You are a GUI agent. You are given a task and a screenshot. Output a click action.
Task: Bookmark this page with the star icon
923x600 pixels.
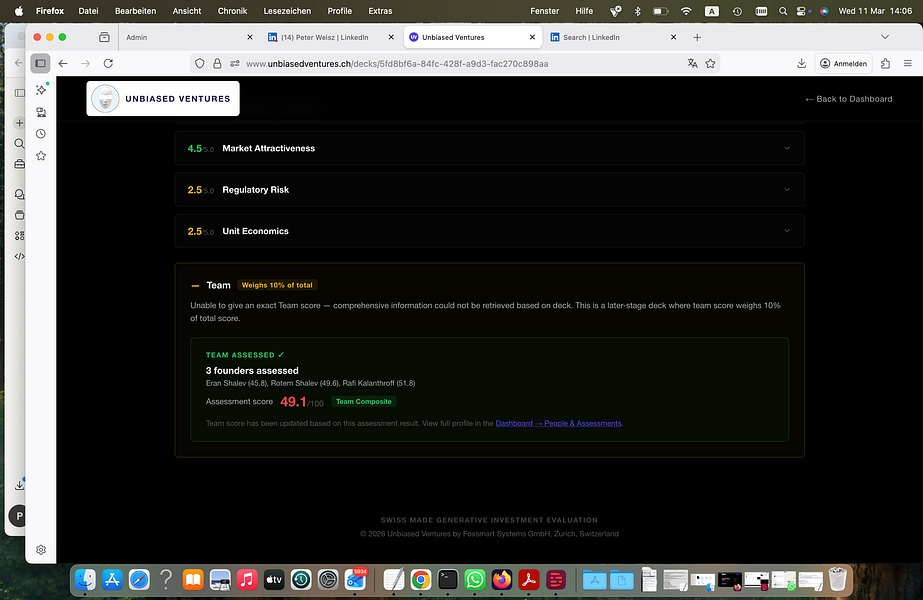tap(710, 64)
